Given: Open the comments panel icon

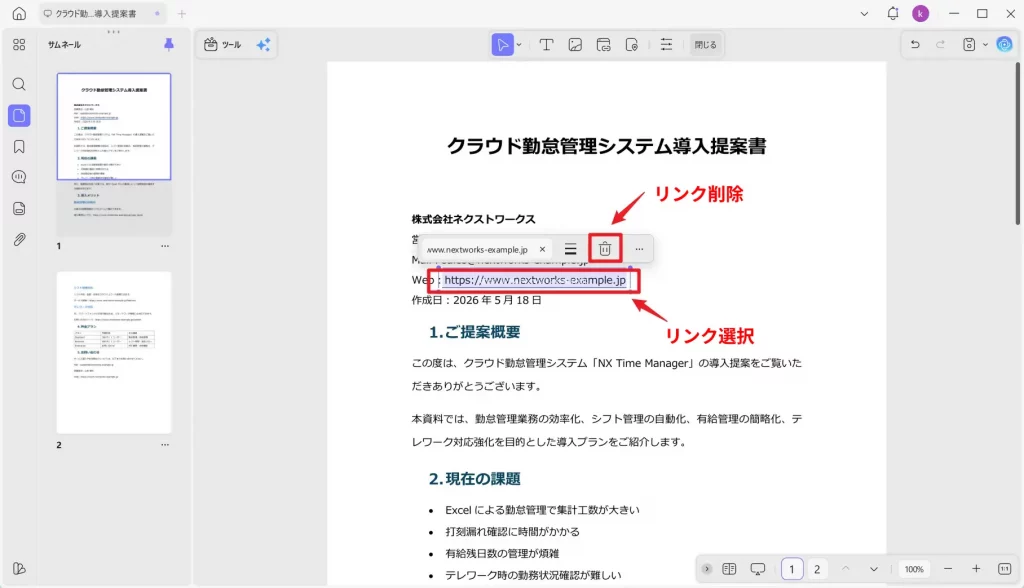Looking at the screenshot, I should (x=19, y=177).
